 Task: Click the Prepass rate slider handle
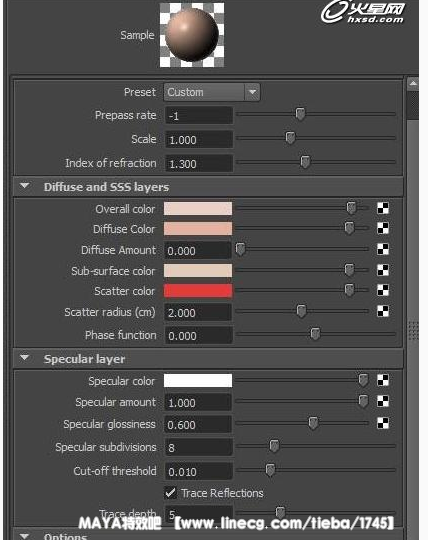click(x=300, y=114)
